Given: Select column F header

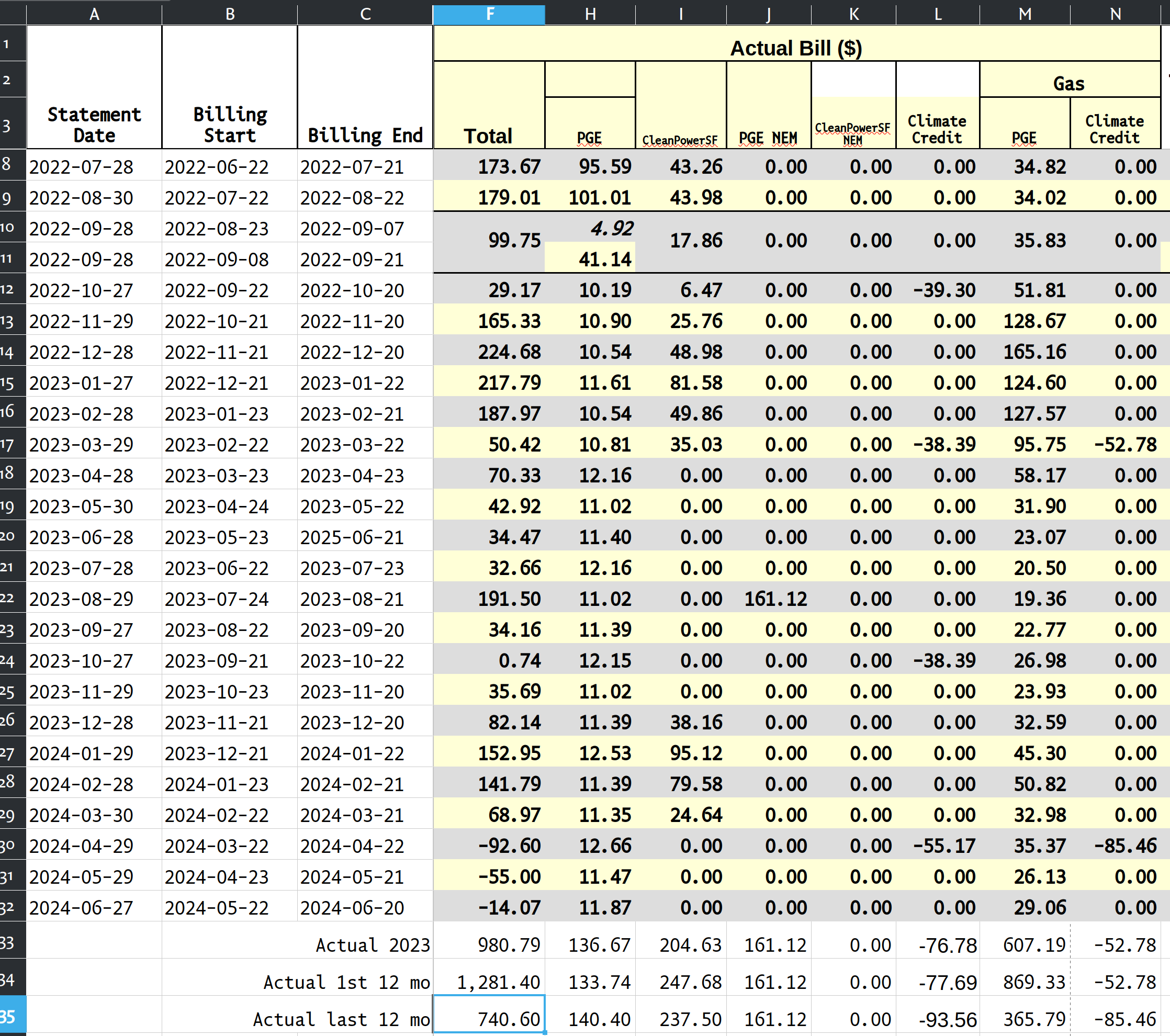Looking at the screenshot, I should tap(489, 14).
